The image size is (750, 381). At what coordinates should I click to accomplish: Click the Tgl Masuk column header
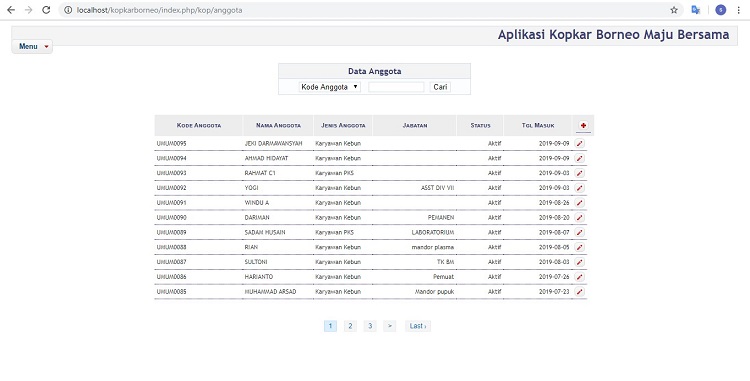(538, 125)
